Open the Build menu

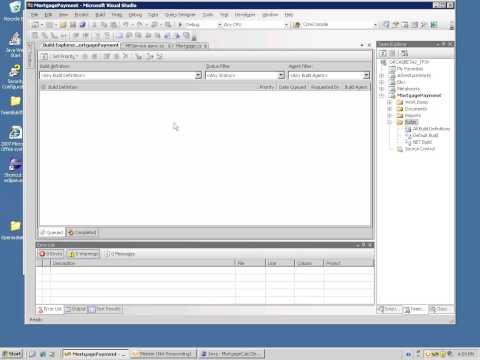click(100, 15)
